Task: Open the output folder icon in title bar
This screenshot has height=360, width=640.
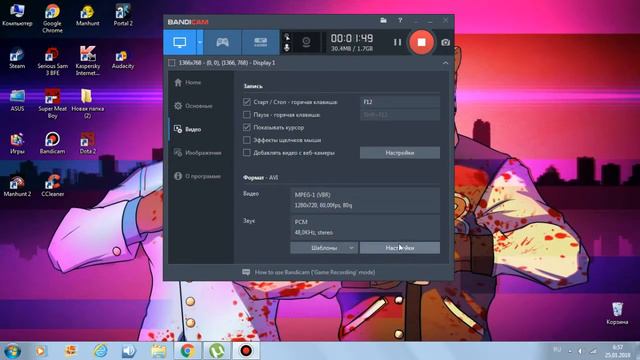Action: pyautogui.click(x=383, y=20)
